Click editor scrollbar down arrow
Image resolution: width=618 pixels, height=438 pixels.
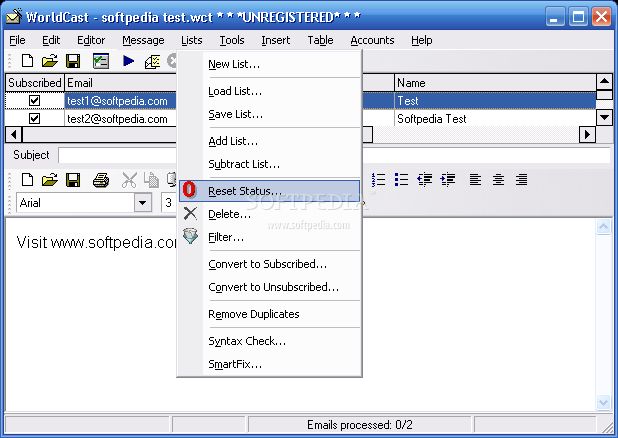(603, 403)
